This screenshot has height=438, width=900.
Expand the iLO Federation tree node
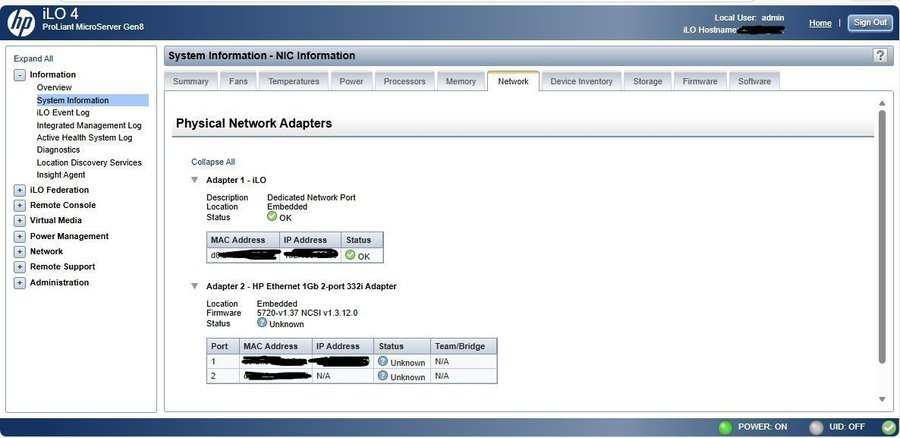click(x=20, y=190)
